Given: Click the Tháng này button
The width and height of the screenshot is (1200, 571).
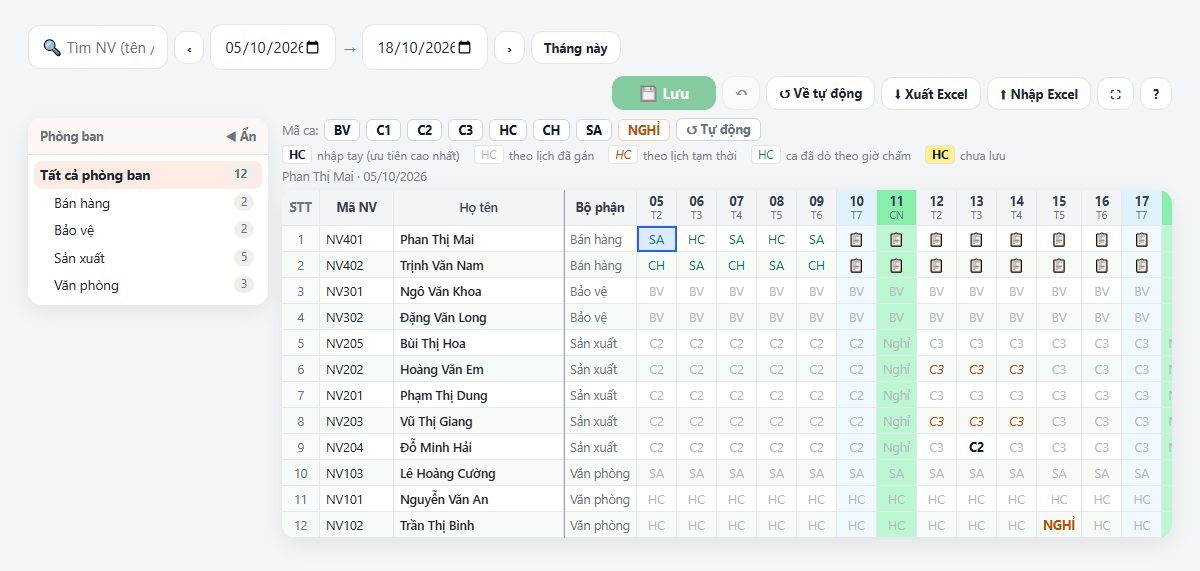Looking at the screenshot, I should click(576, 48).
